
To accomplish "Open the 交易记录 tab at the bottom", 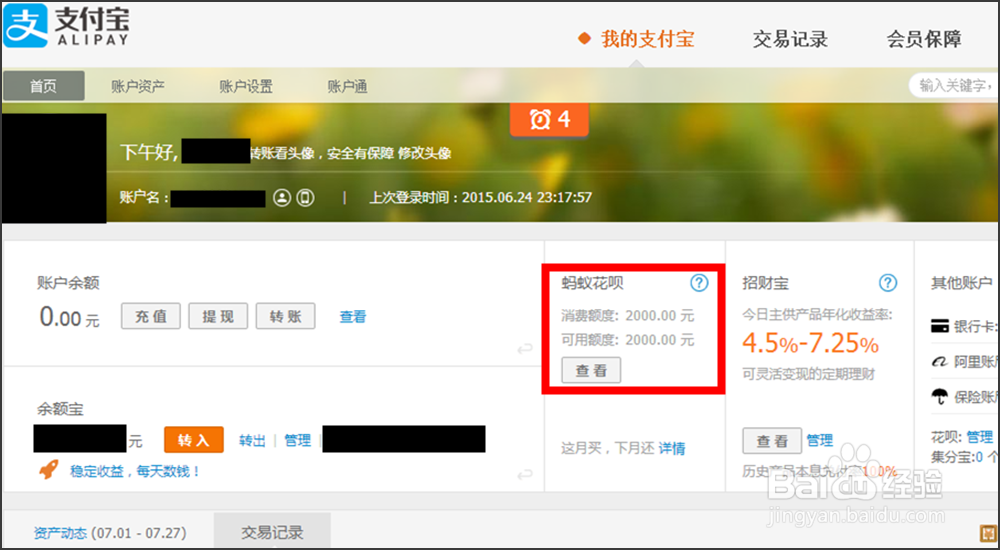I will pos(272,531).
